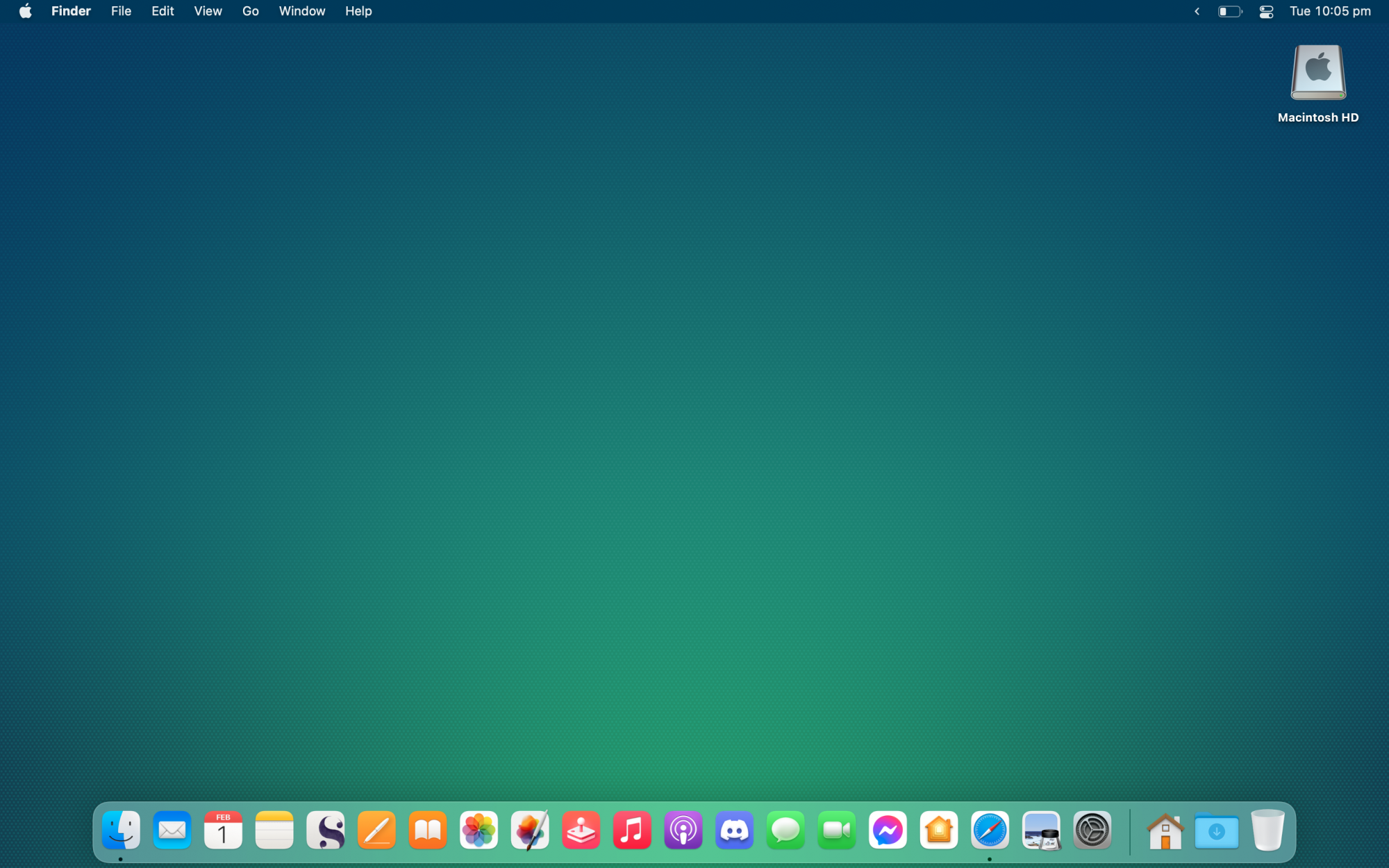Open the Calendar app icon
1389x868 pixels.
[223, 830]
